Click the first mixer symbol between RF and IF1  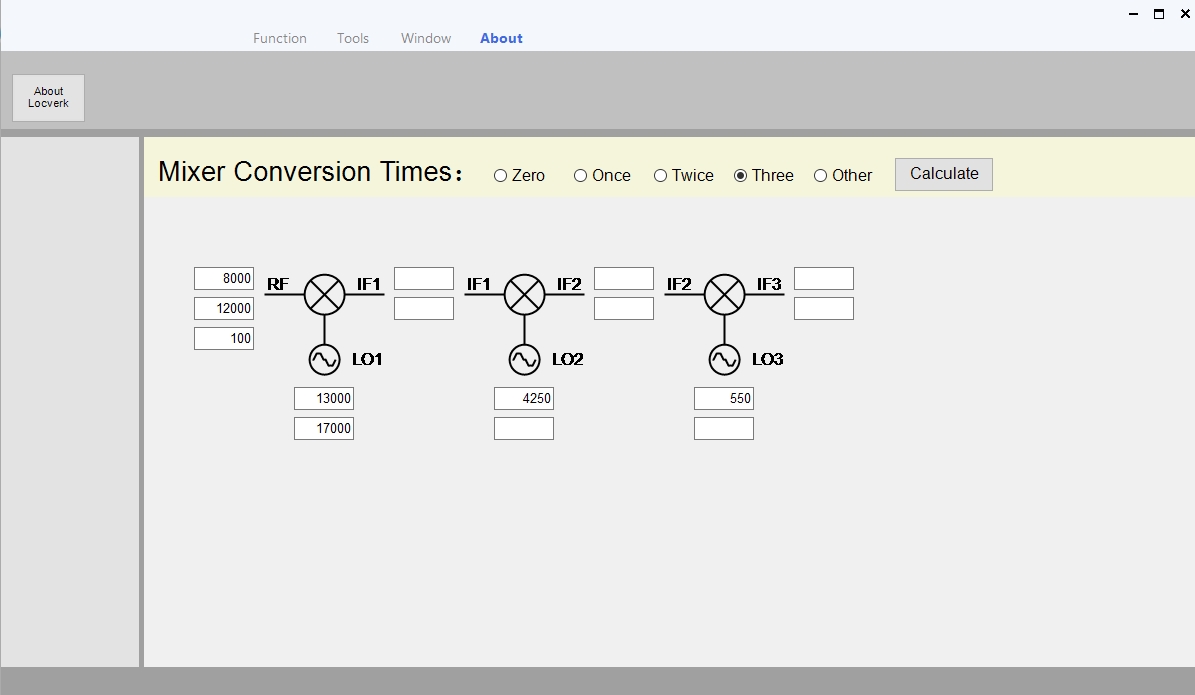coord(324,294)
